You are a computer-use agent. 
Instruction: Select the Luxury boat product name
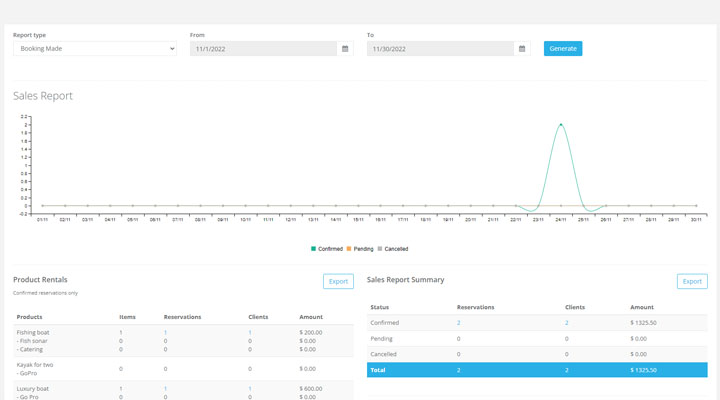click(33, 389)
